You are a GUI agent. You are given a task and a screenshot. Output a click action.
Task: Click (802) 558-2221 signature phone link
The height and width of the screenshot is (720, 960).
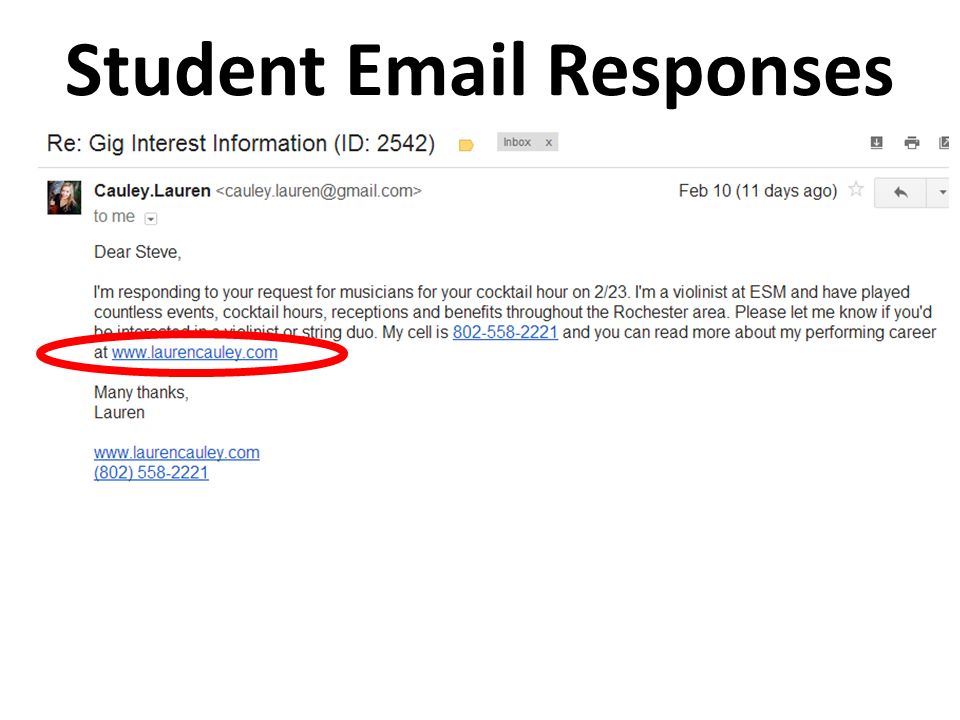pos(151,473)
